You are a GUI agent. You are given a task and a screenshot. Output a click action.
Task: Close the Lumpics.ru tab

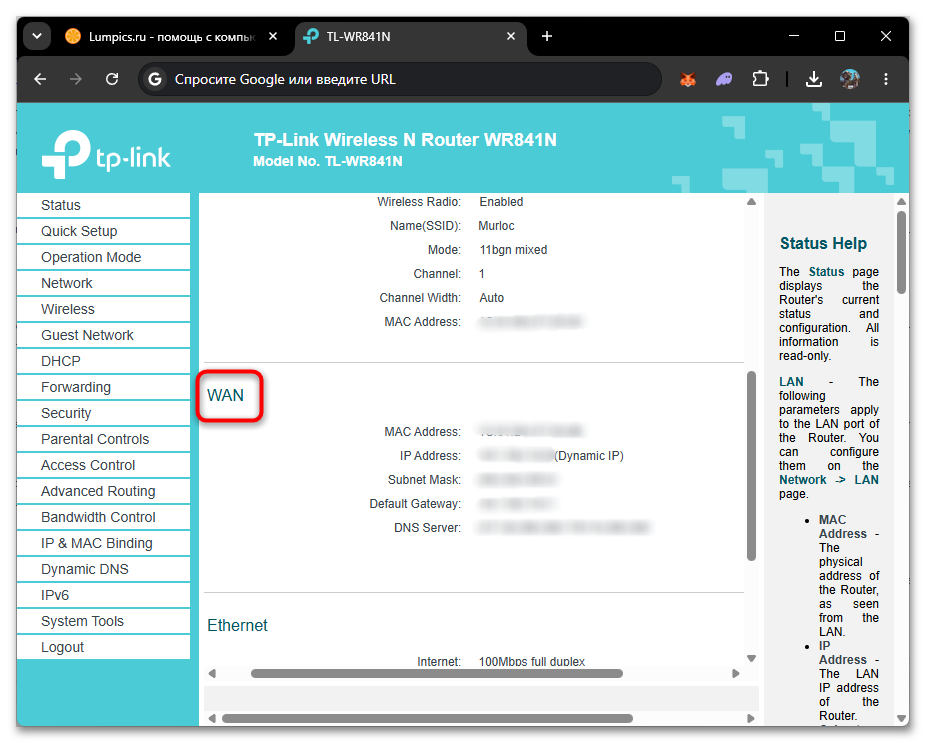(273, 37)
